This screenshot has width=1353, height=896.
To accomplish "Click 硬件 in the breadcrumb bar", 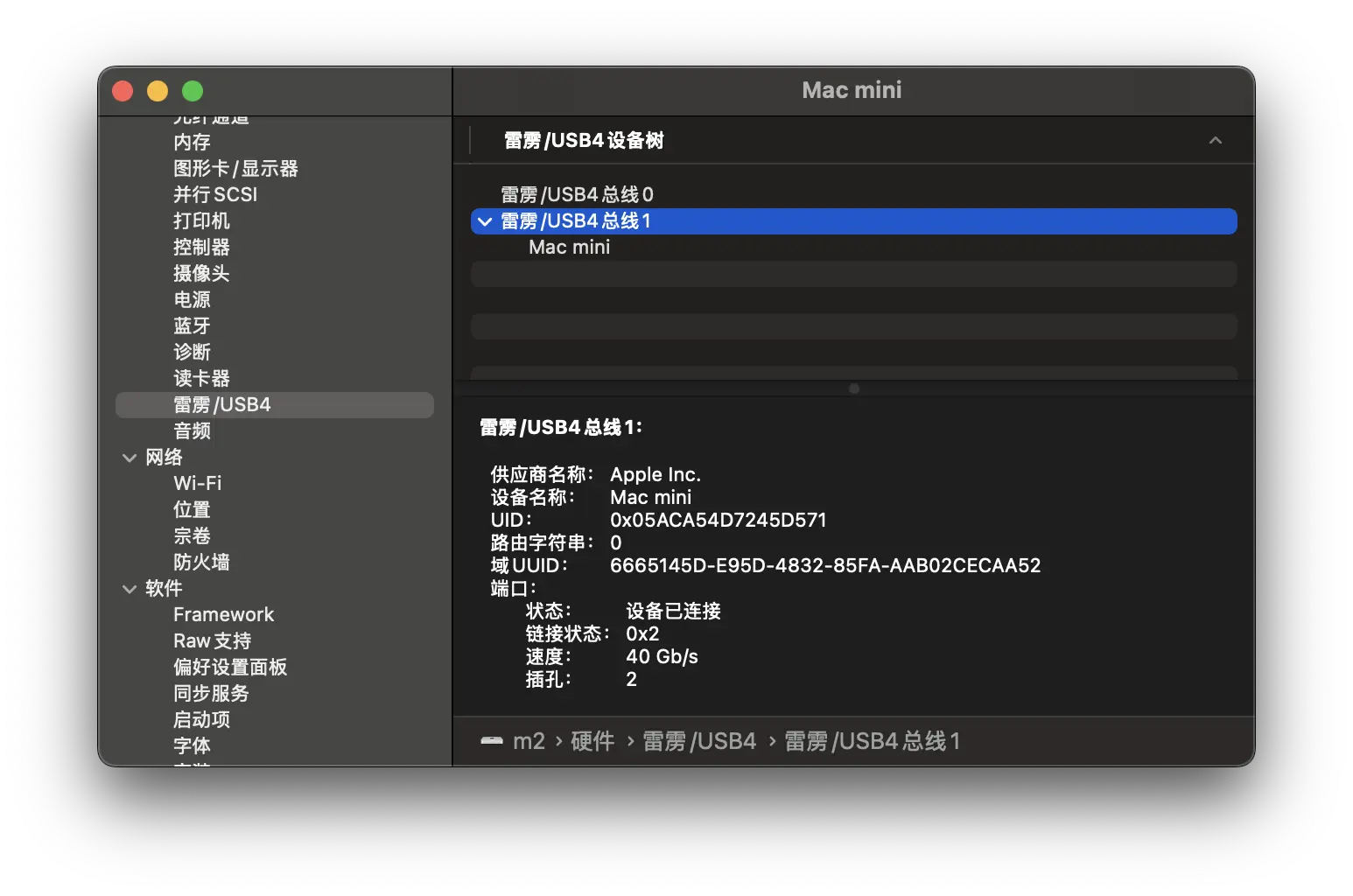I will 592,741.
